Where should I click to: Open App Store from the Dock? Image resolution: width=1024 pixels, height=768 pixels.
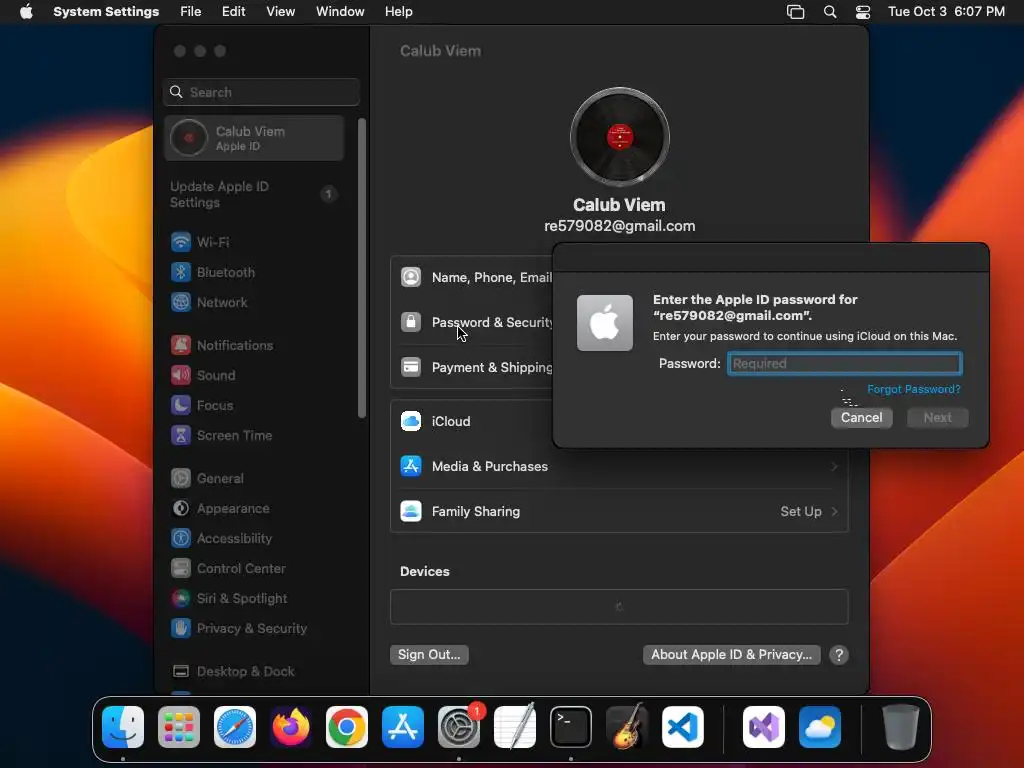pyautogui.click(x=403, y=727)
